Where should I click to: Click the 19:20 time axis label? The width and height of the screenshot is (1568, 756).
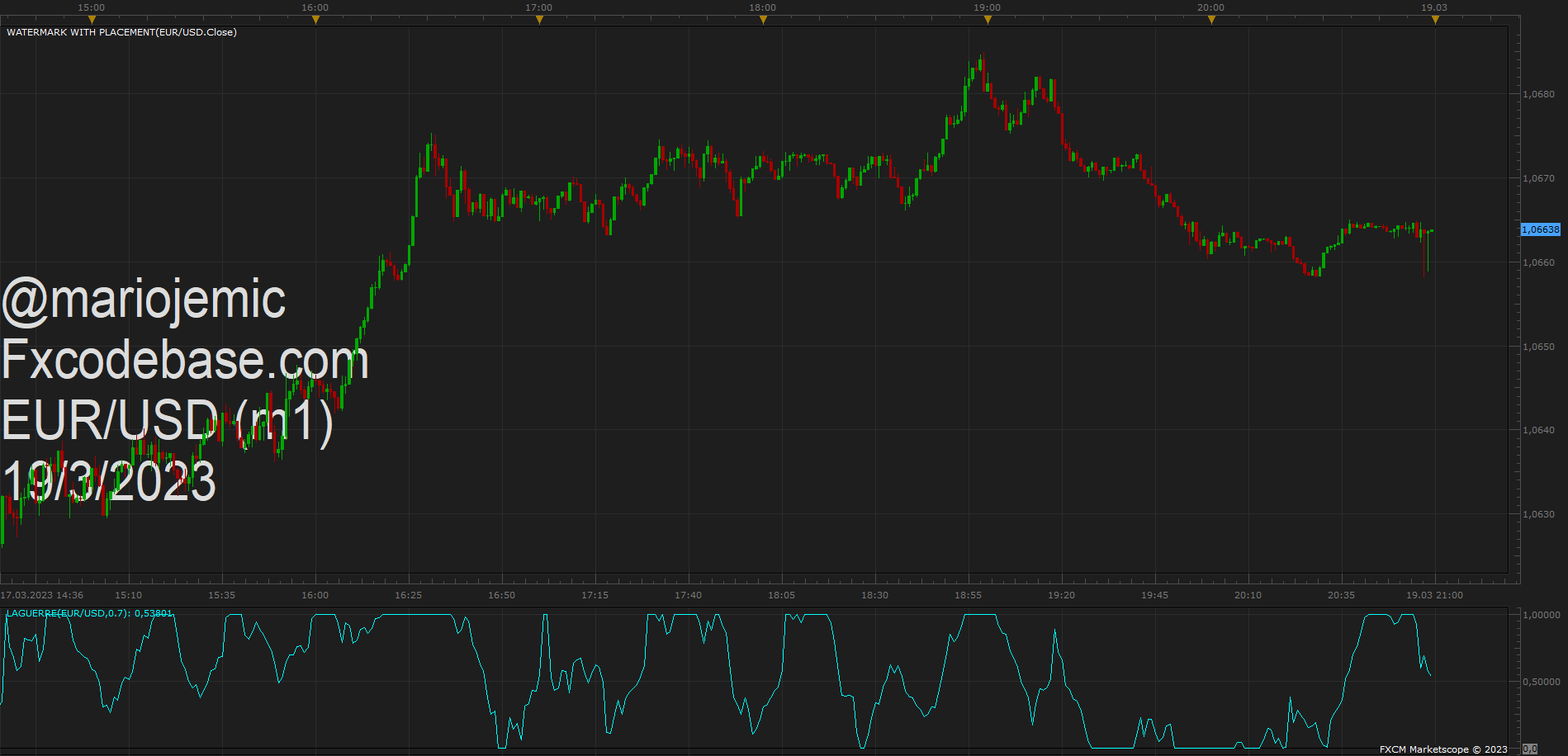[x=1061, y=595]
